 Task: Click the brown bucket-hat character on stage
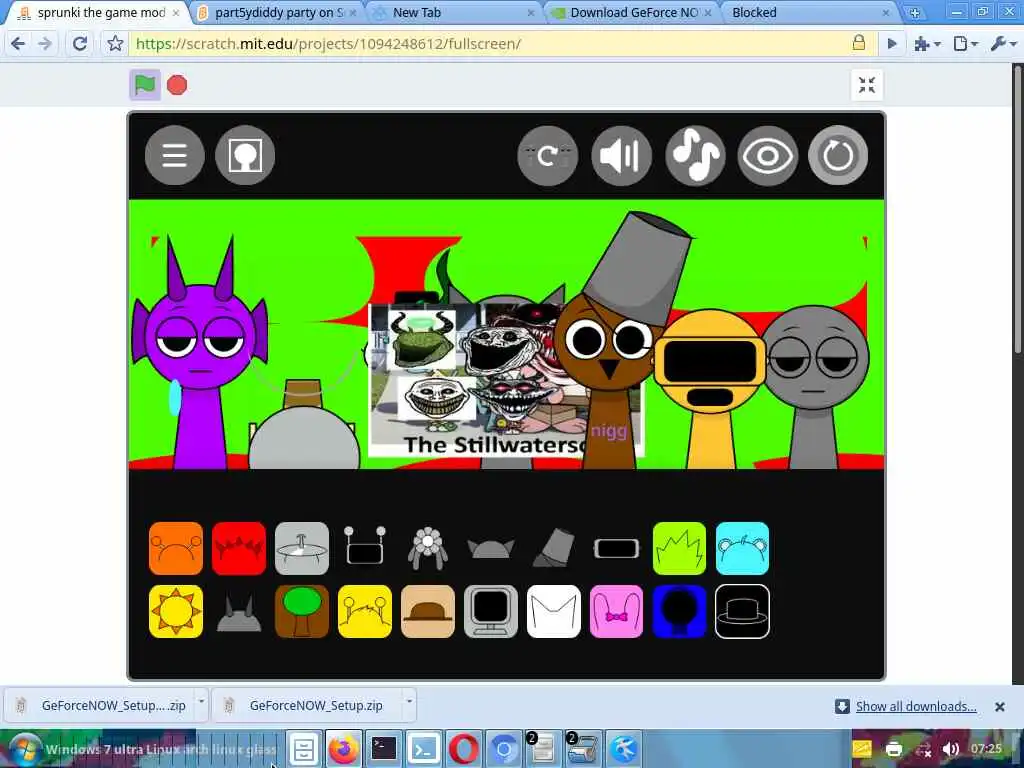614,353
